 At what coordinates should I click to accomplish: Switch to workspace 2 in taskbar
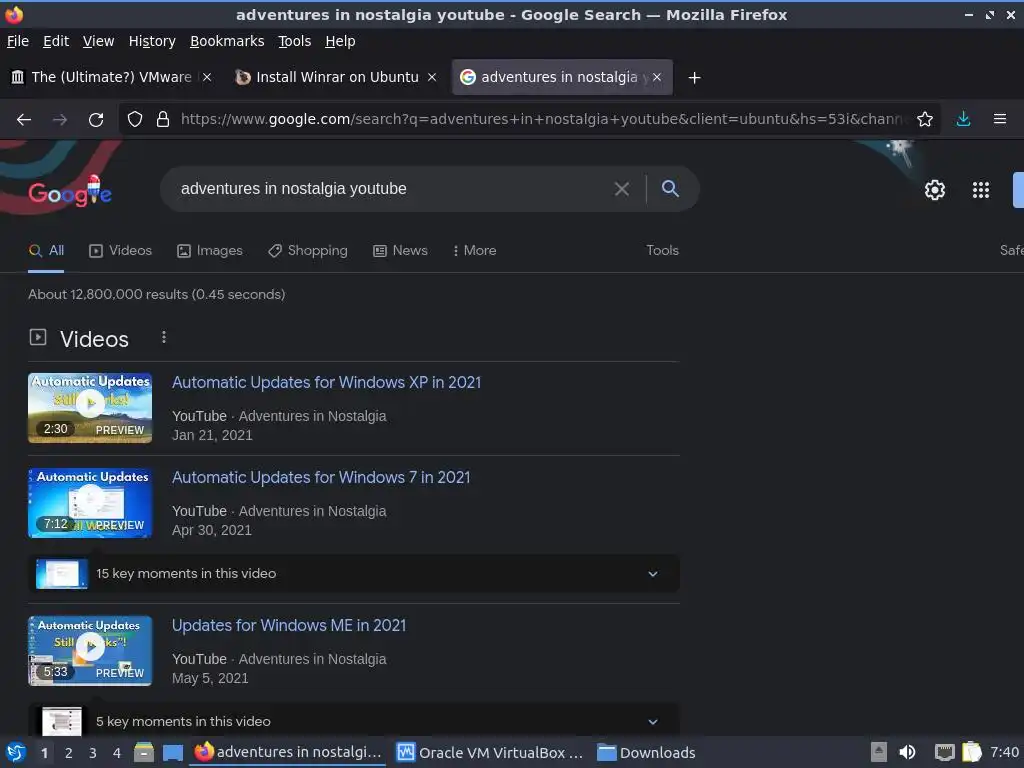(x=69, y=753)
